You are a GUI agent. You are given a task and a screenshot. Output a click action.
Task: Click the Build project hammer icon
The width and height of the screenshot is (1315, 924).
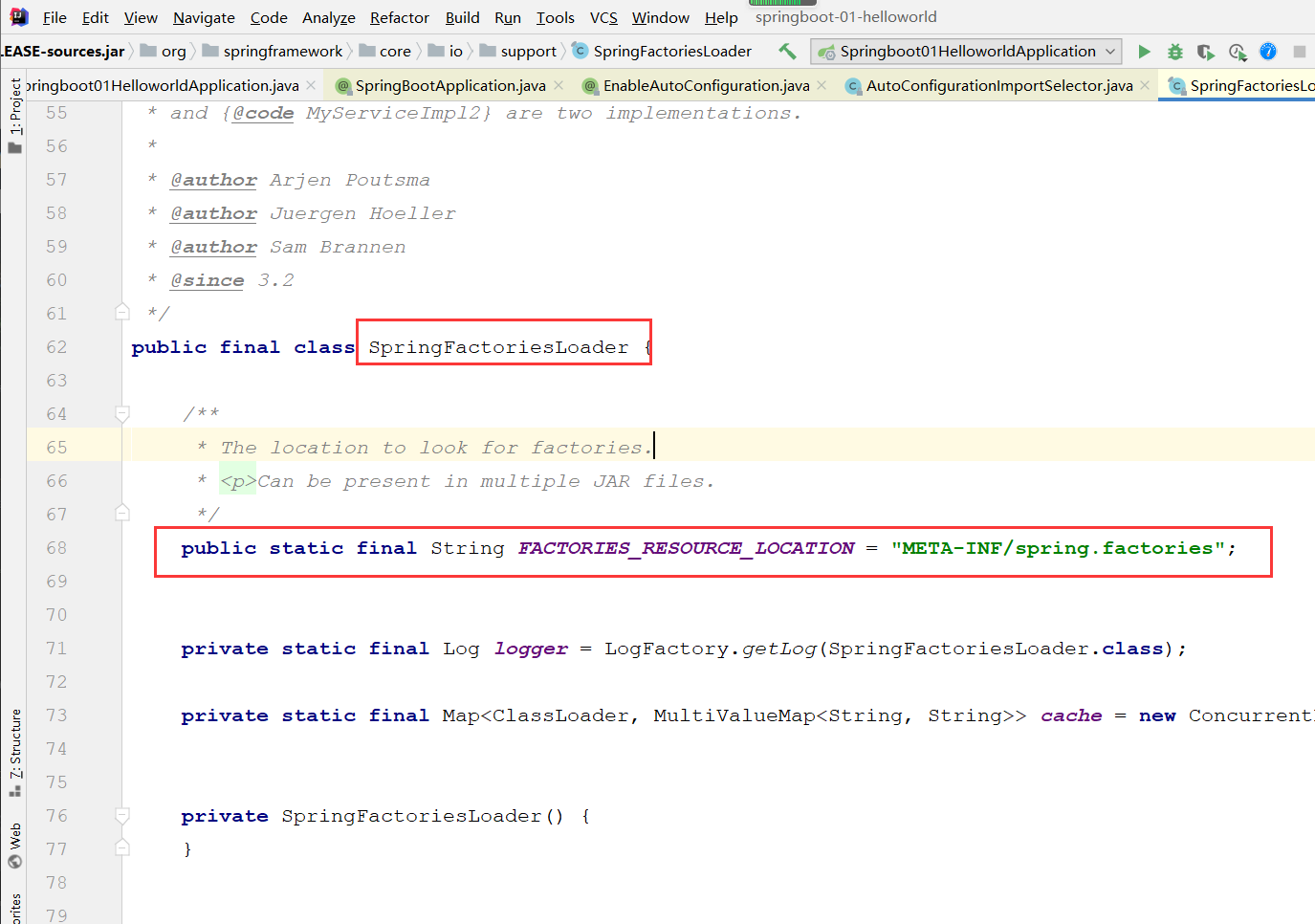pyautogui.click(x=787, y=51)
